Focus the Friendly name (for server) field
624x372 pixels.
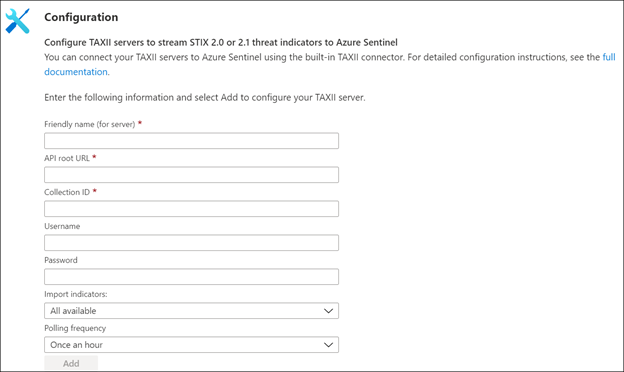[x=191, y=141]
